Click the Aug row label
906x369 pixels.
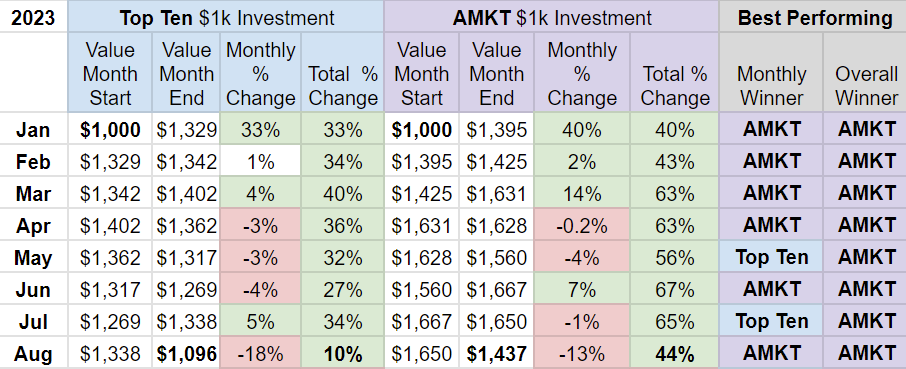tap(34, 353)
